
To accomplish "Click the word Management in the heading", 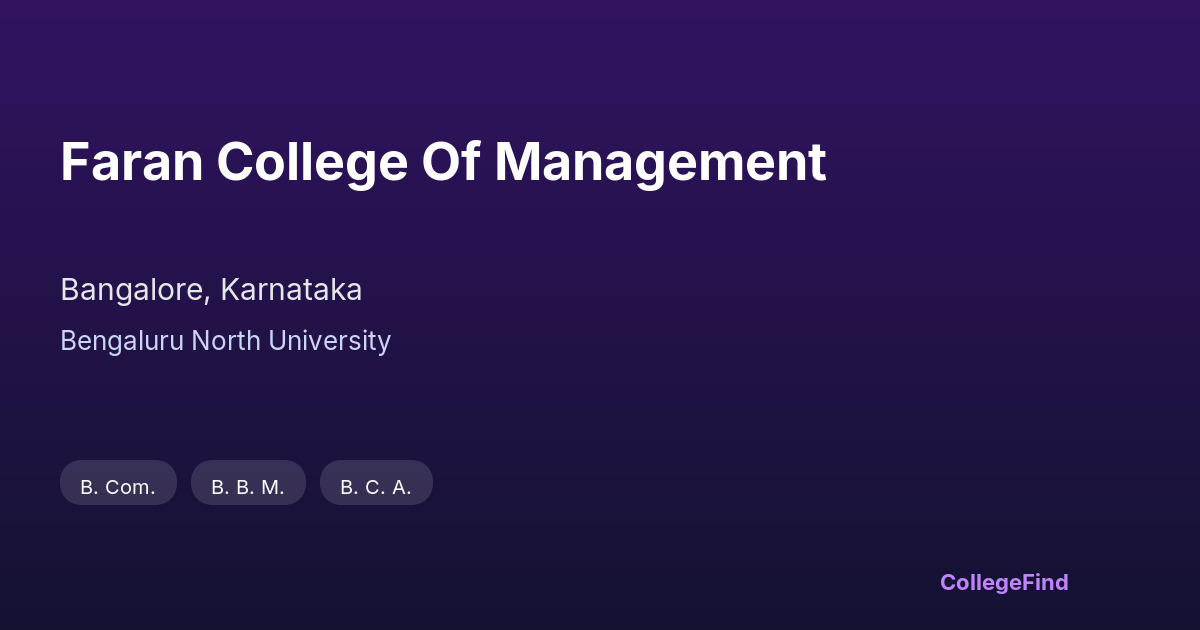I will coord(660,162).
